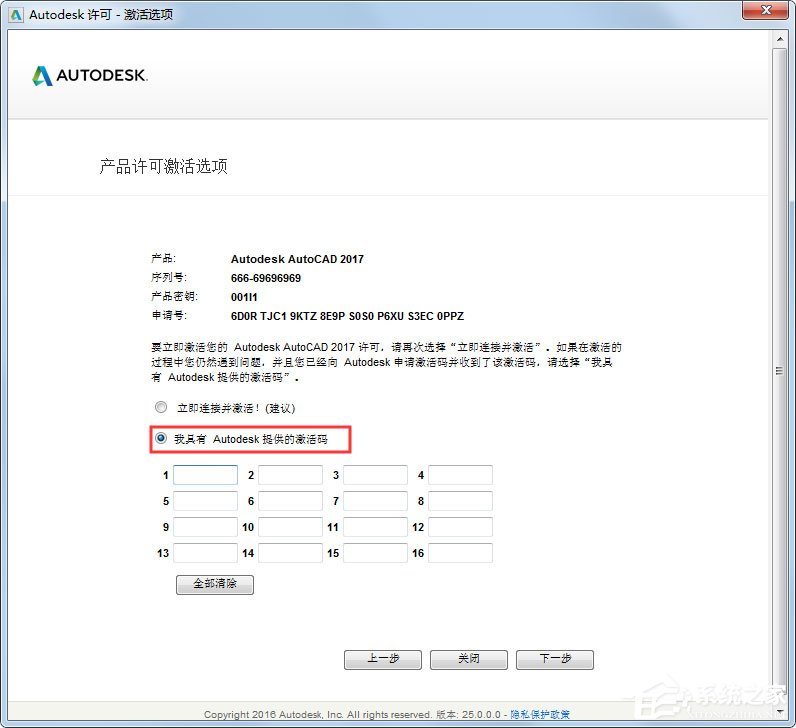Viewport: 796px width, 728px height.
Task: Click the Autodesk title bar app icon
Action: 15,14
